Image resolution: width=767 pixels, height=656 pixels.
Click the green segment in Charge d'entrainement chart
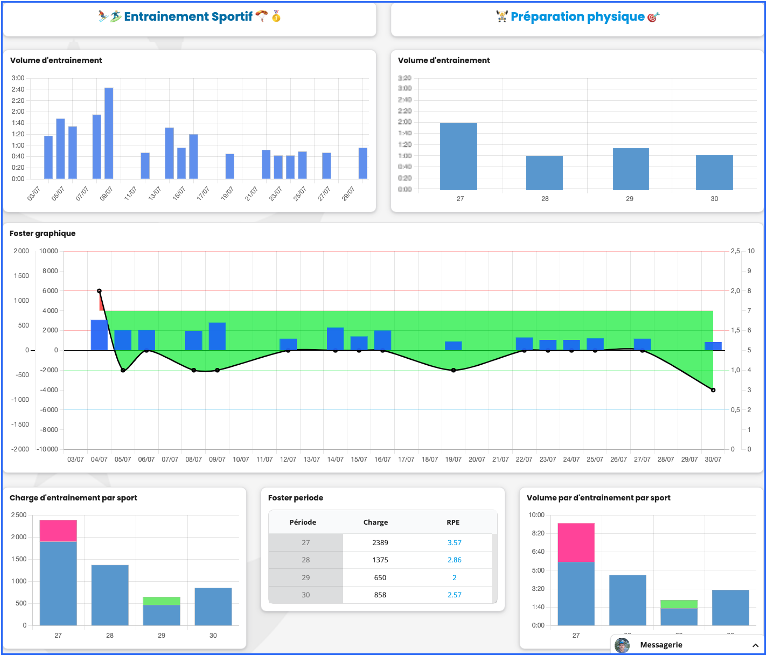[x=162, y=601]
